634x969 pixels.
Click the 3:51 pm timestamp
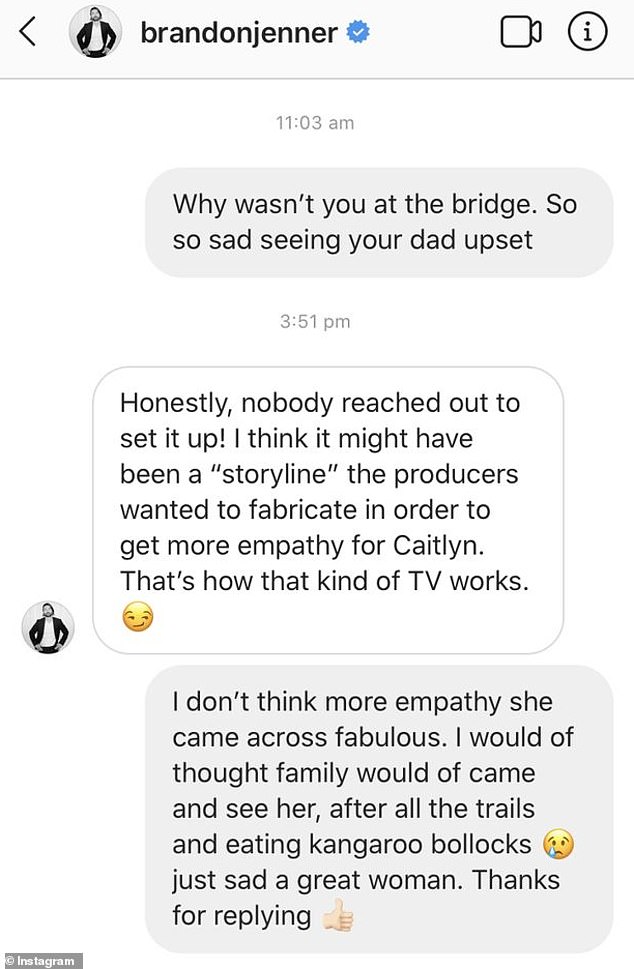point(315,322)
